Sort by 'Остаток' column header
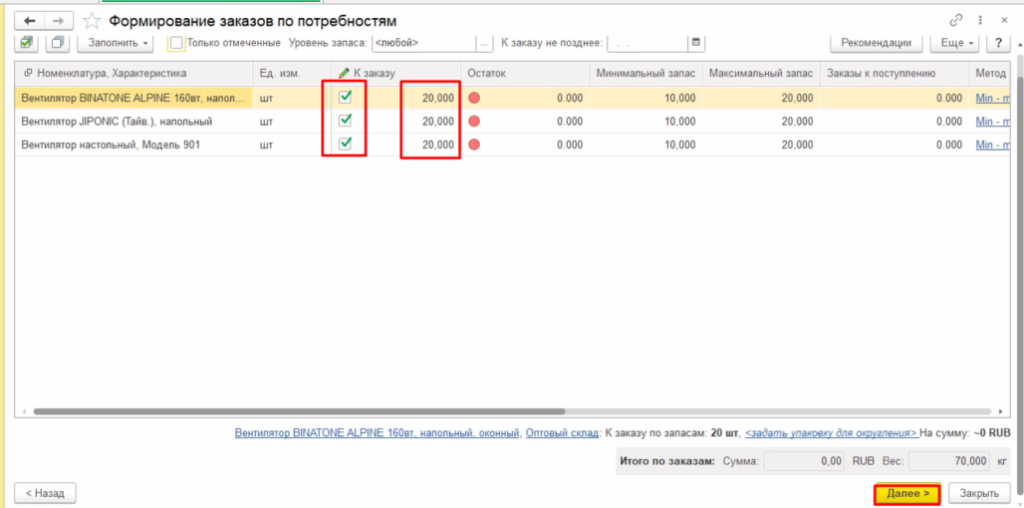The image size is (1024, 508). point(487,73)
